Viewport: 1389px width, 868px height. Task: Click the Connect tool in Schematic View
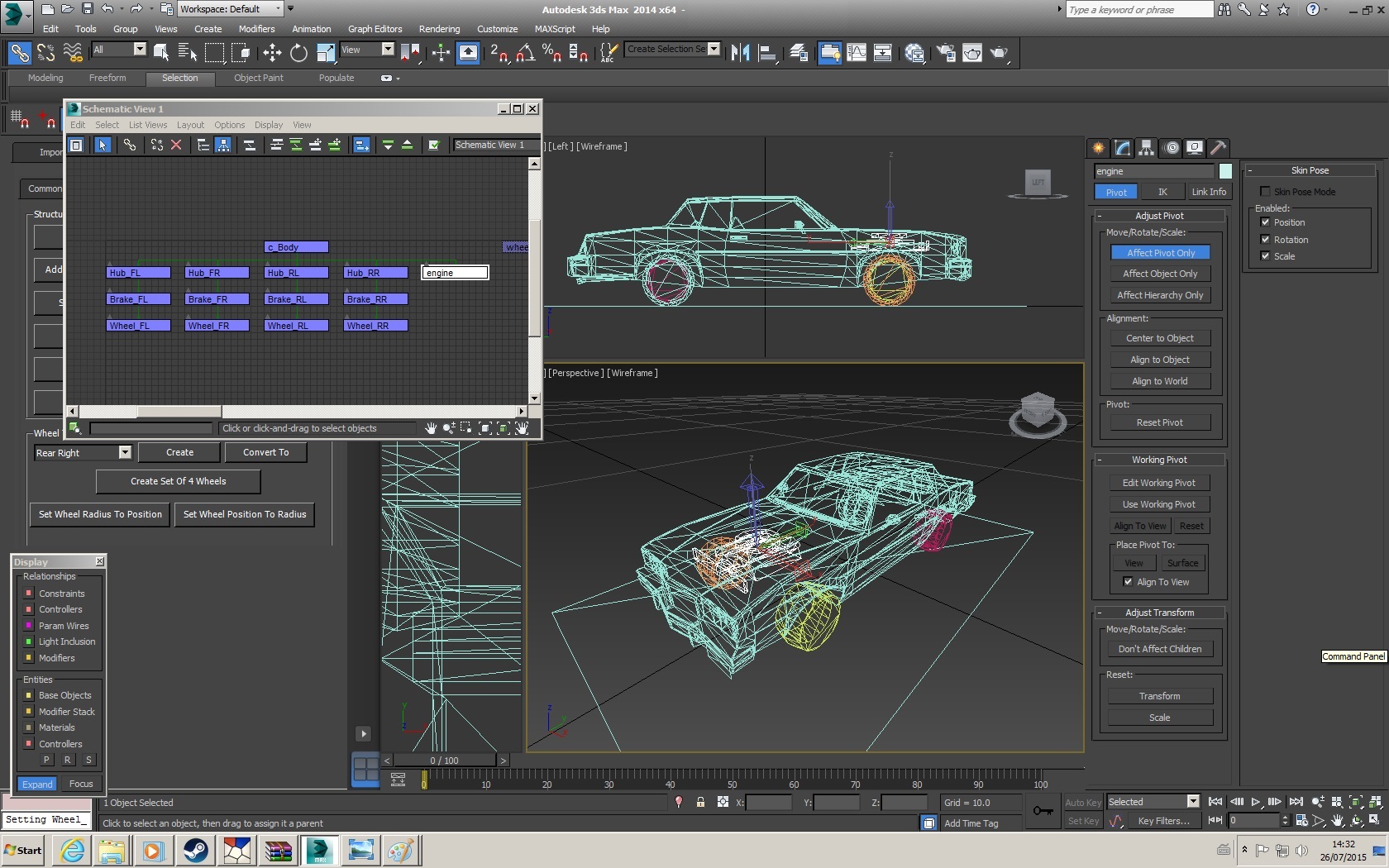coord(130,145)
